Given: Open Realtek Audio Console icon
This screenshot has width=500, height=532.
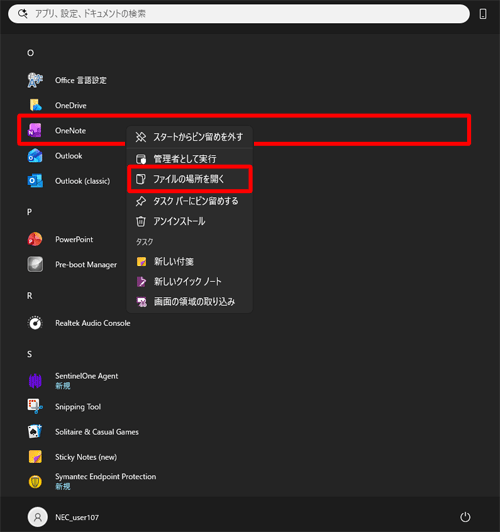Looking at the screenshot, I should tap(35, 323).
